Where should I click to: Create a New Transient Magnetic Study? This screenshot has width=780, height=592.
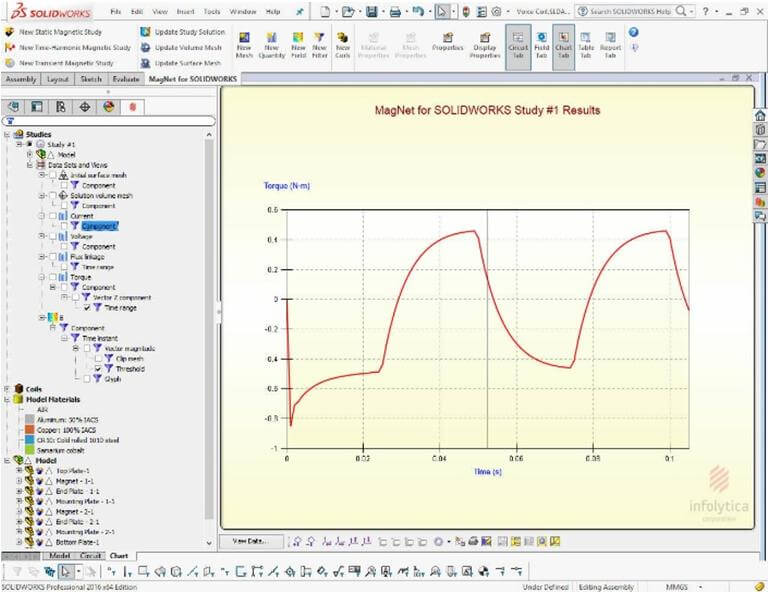pos(59,63)
